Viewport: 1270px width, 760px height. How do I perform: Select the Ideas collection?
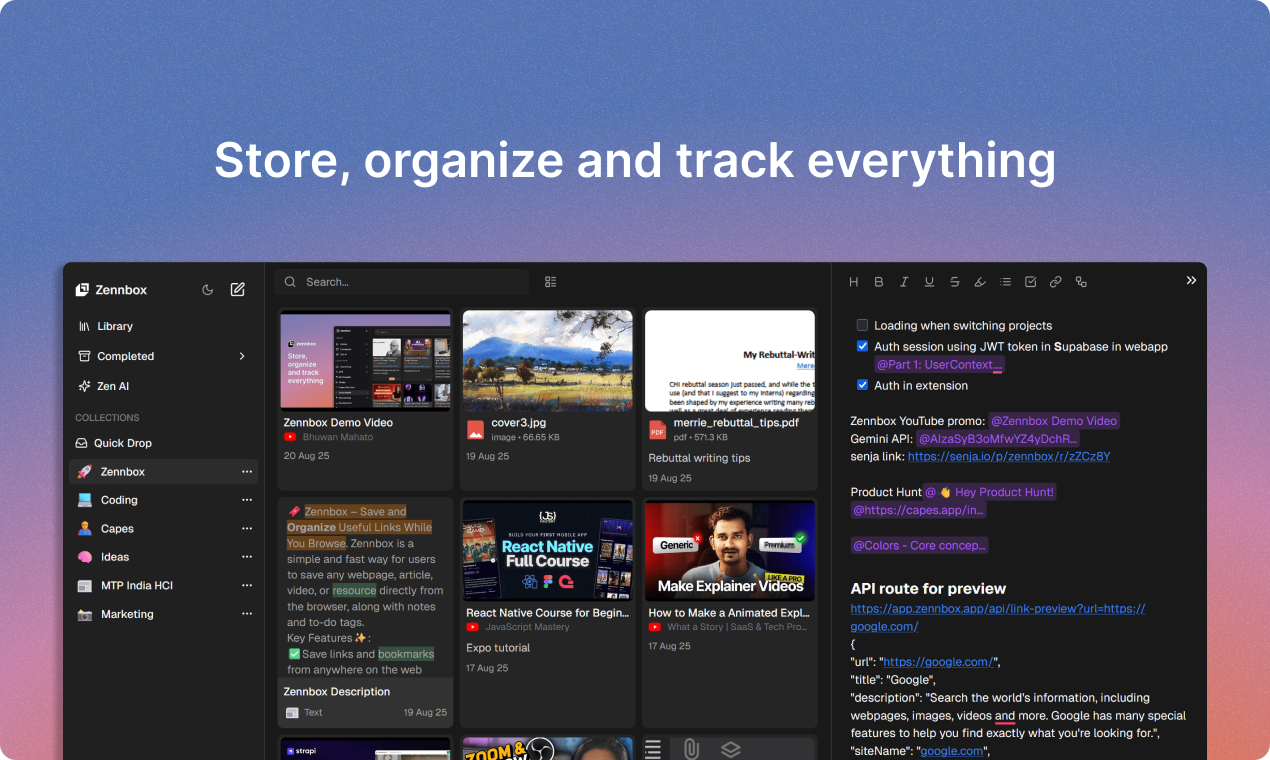(x=114, y=557)
